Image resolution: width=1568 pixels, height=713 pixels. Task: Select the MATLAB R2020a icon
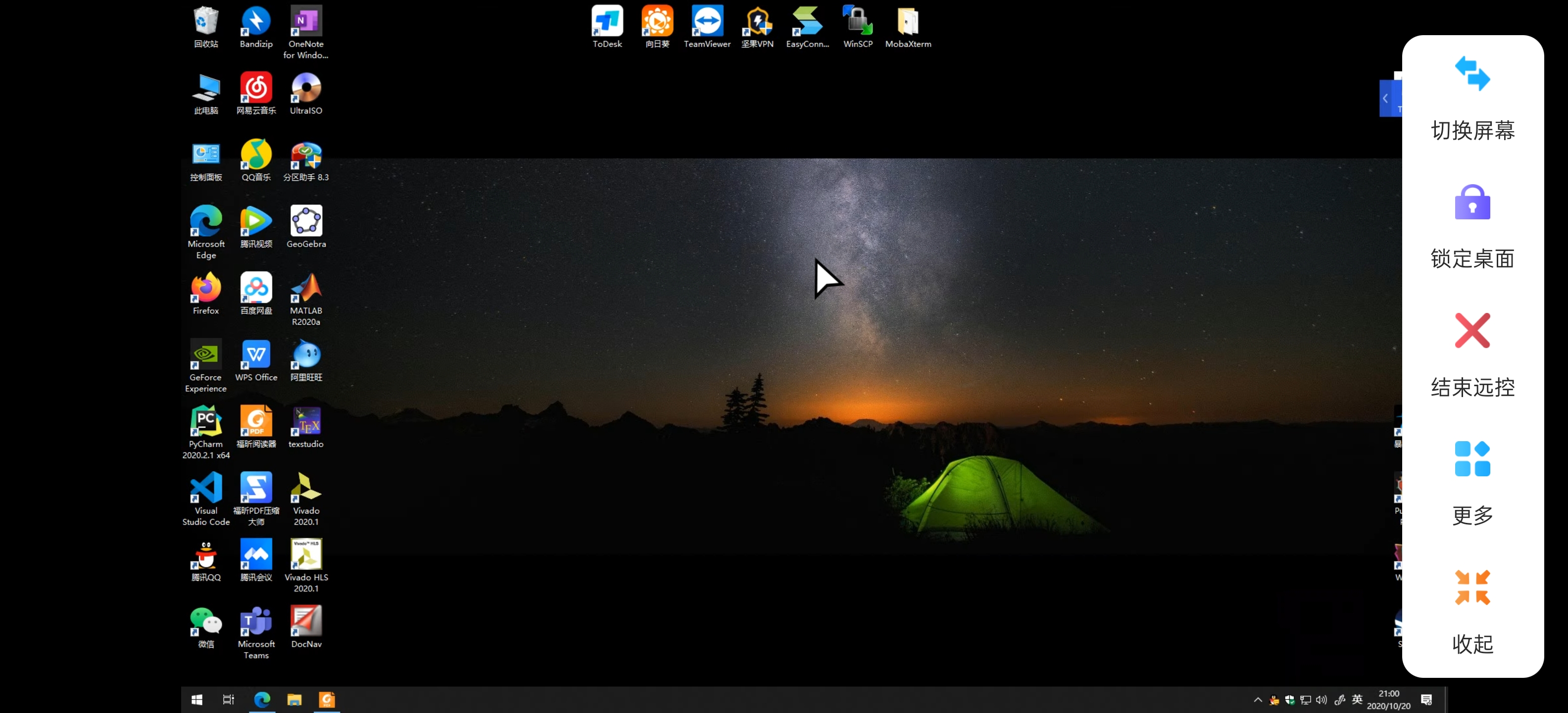point(305,300)
